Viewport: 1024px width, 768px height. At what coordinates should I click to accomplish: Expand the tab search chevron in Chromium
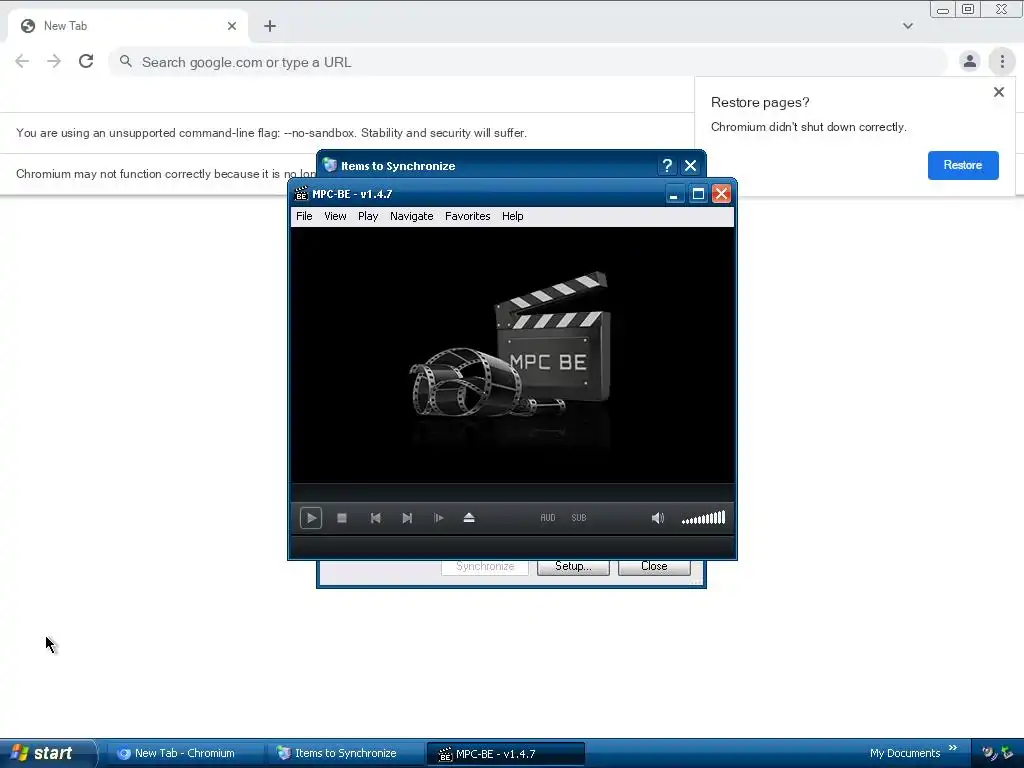(x=908, y=26)
